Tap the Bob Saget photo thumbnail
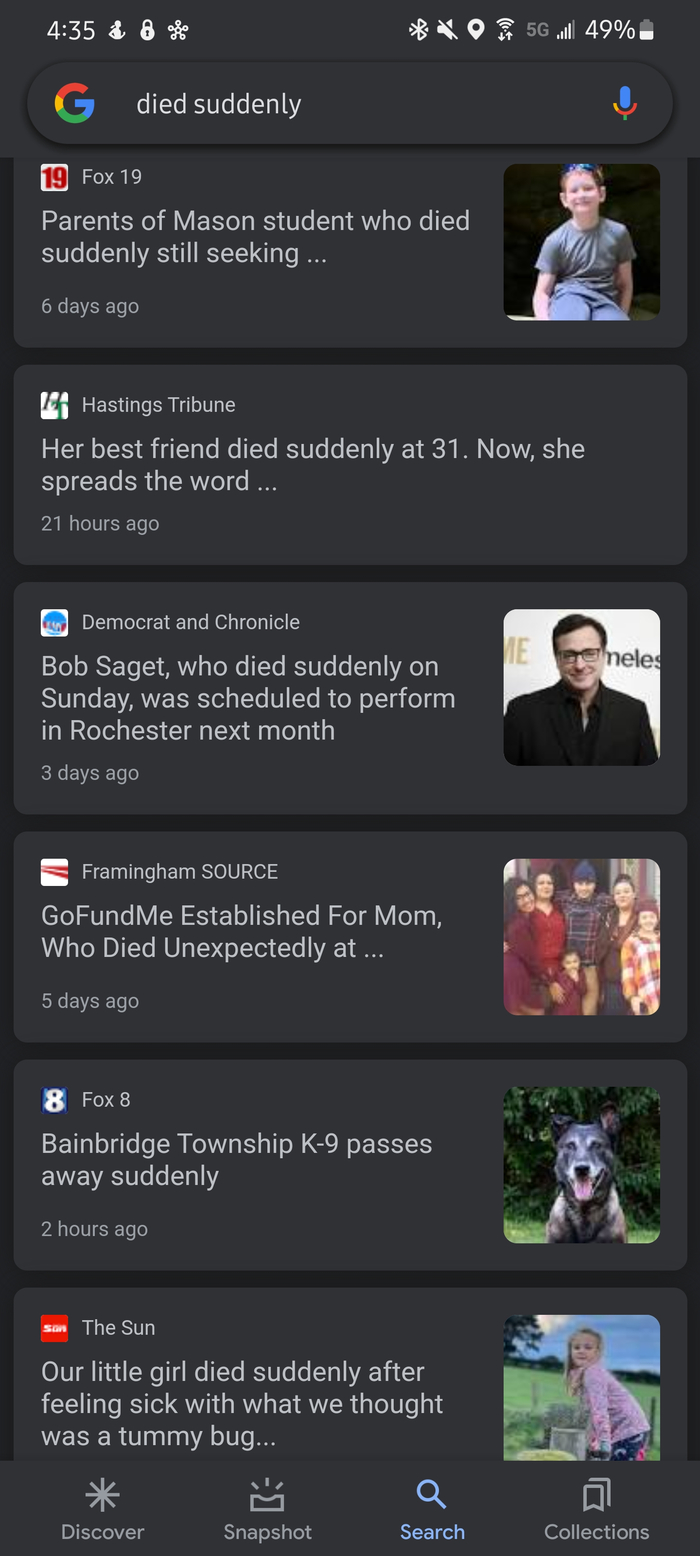Screen dimensions: 700x1556 pyautogui.click(x=581, y=687)
